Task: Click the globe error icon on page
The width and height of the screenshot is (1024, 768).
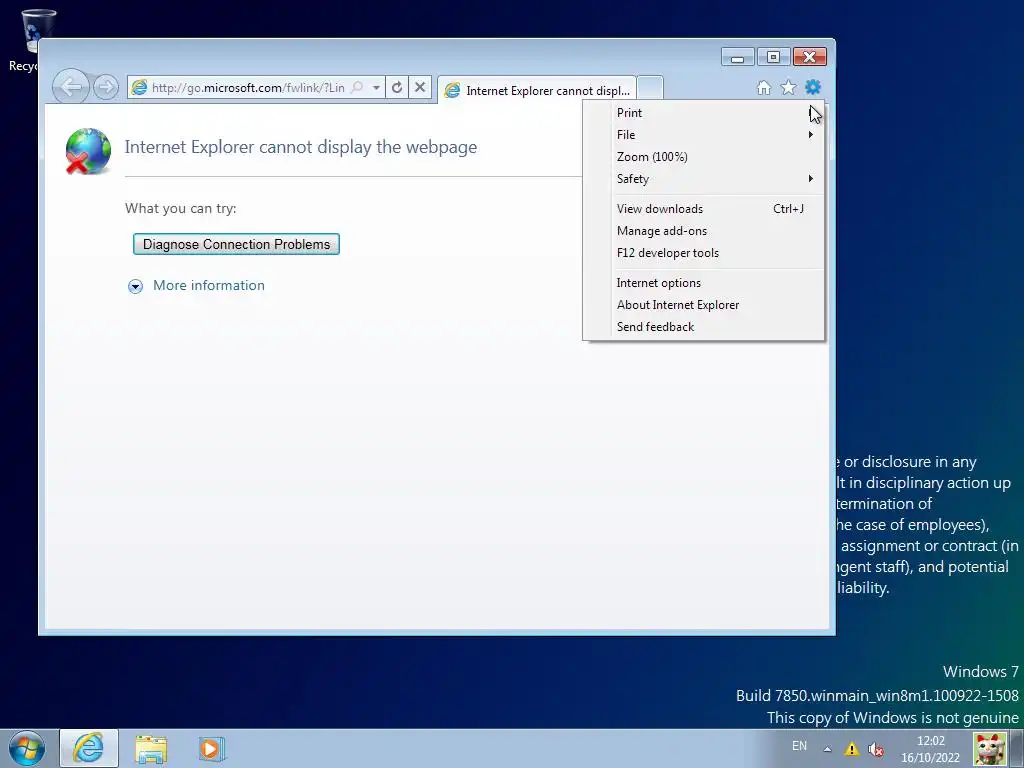Action: pyautogui.click(x=88, y=152)
